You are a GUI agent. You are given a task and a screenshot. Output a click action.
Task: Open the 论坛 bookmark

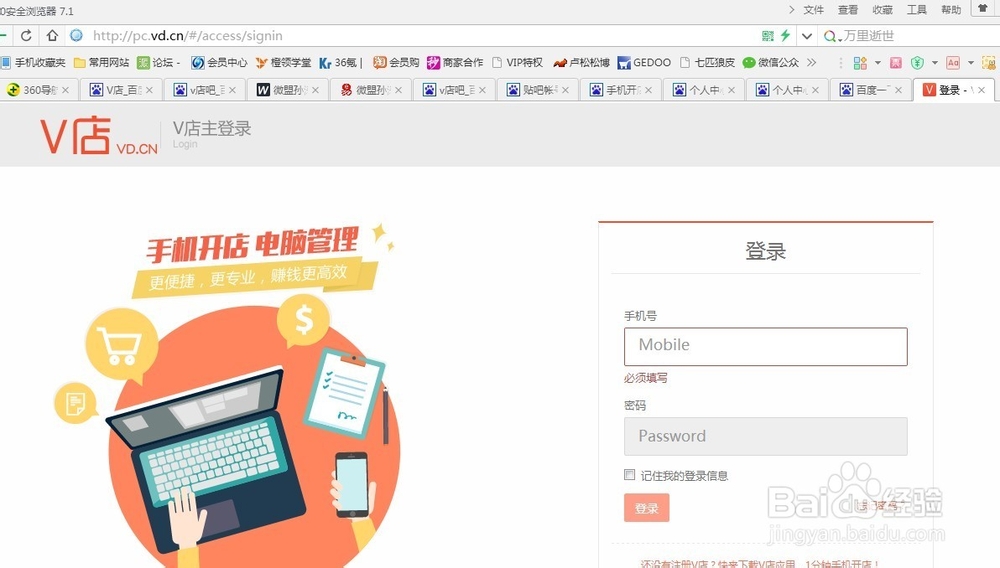(158, 62)
